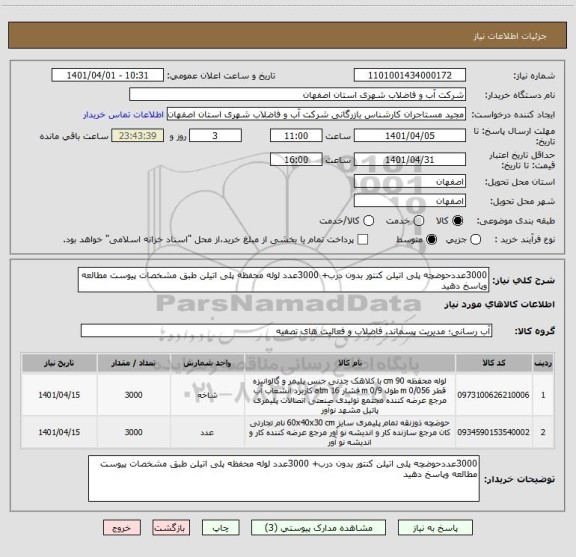The image size is (576, 557).
Task: Click the نام دستگاه خریدار field
Action: click(x=297, y=95)
